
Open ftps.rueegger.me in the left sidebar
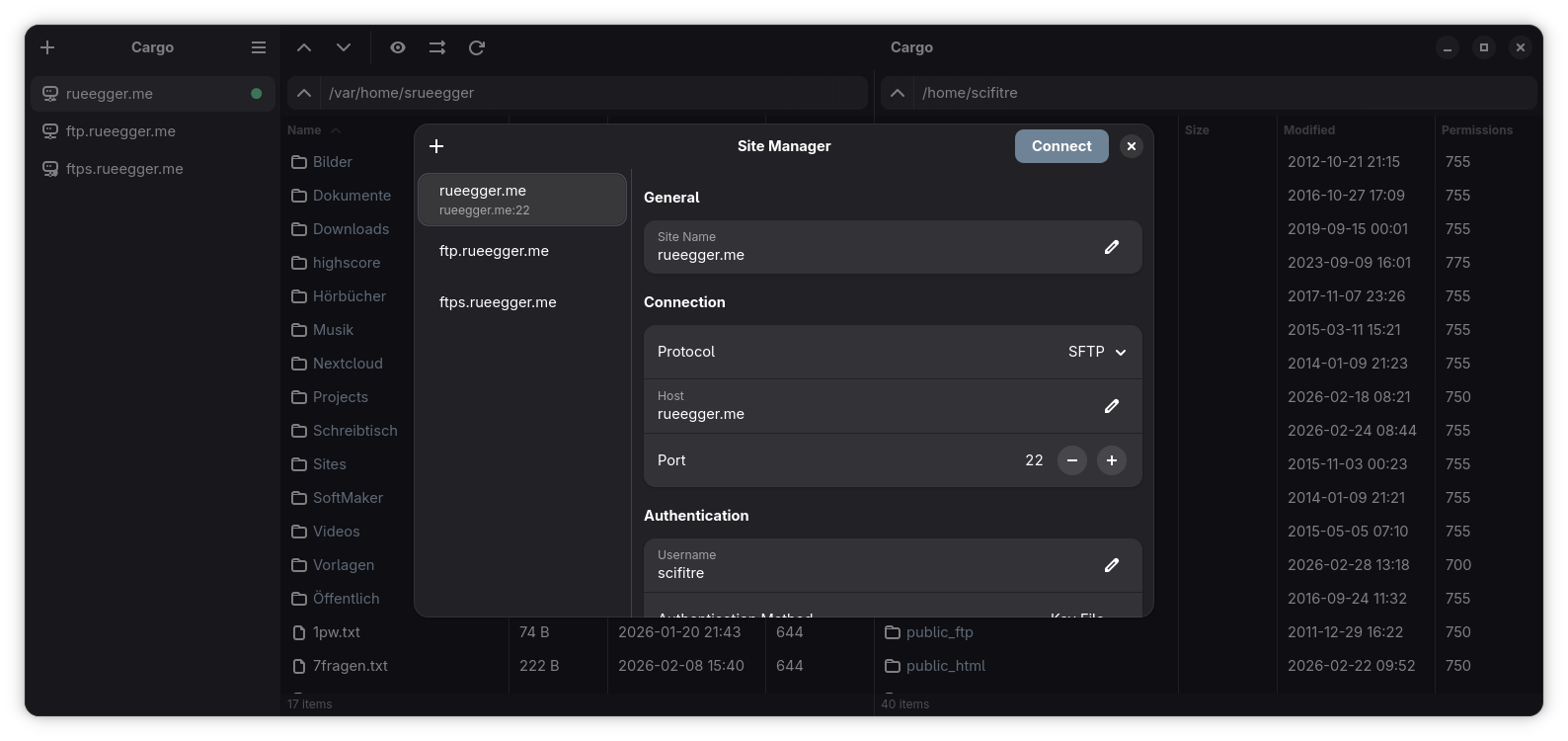click(x=124, y=169)
